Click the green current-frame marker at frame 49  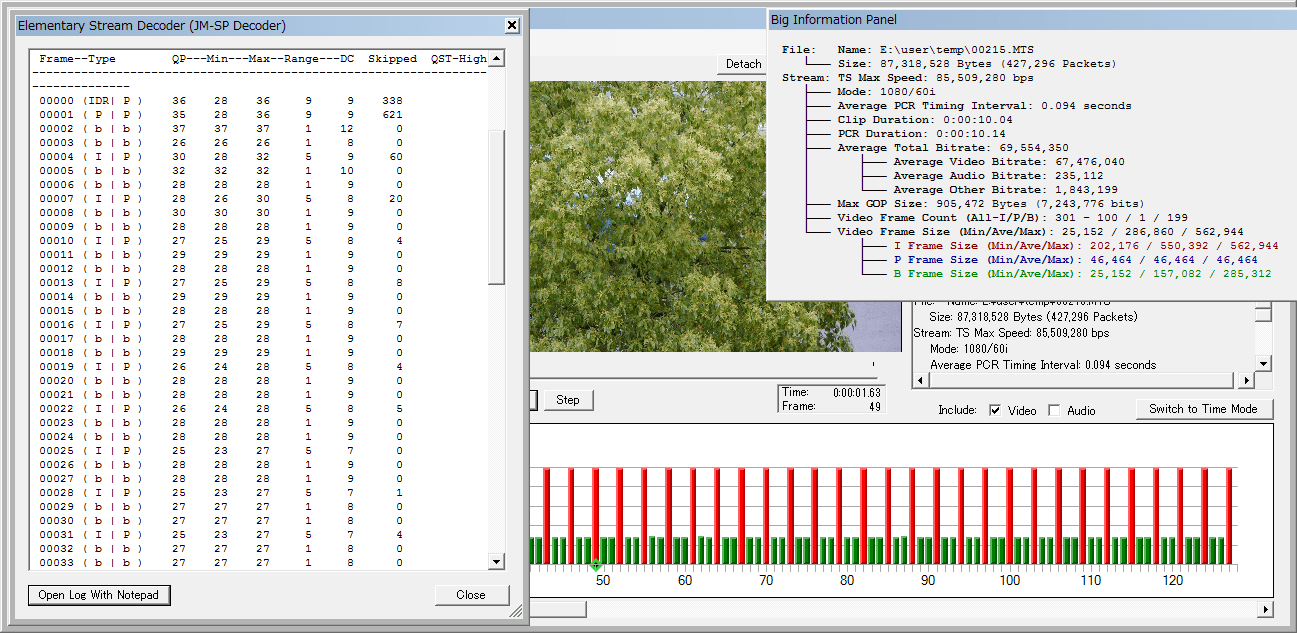[596, 566]
